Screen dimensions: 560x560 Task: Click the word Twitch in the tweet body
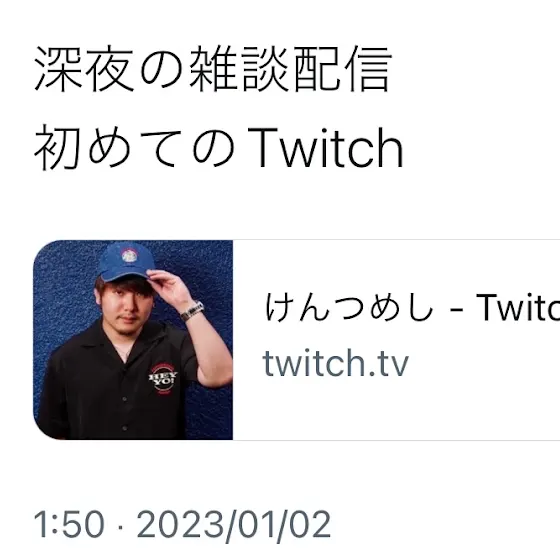pos(325,147)
